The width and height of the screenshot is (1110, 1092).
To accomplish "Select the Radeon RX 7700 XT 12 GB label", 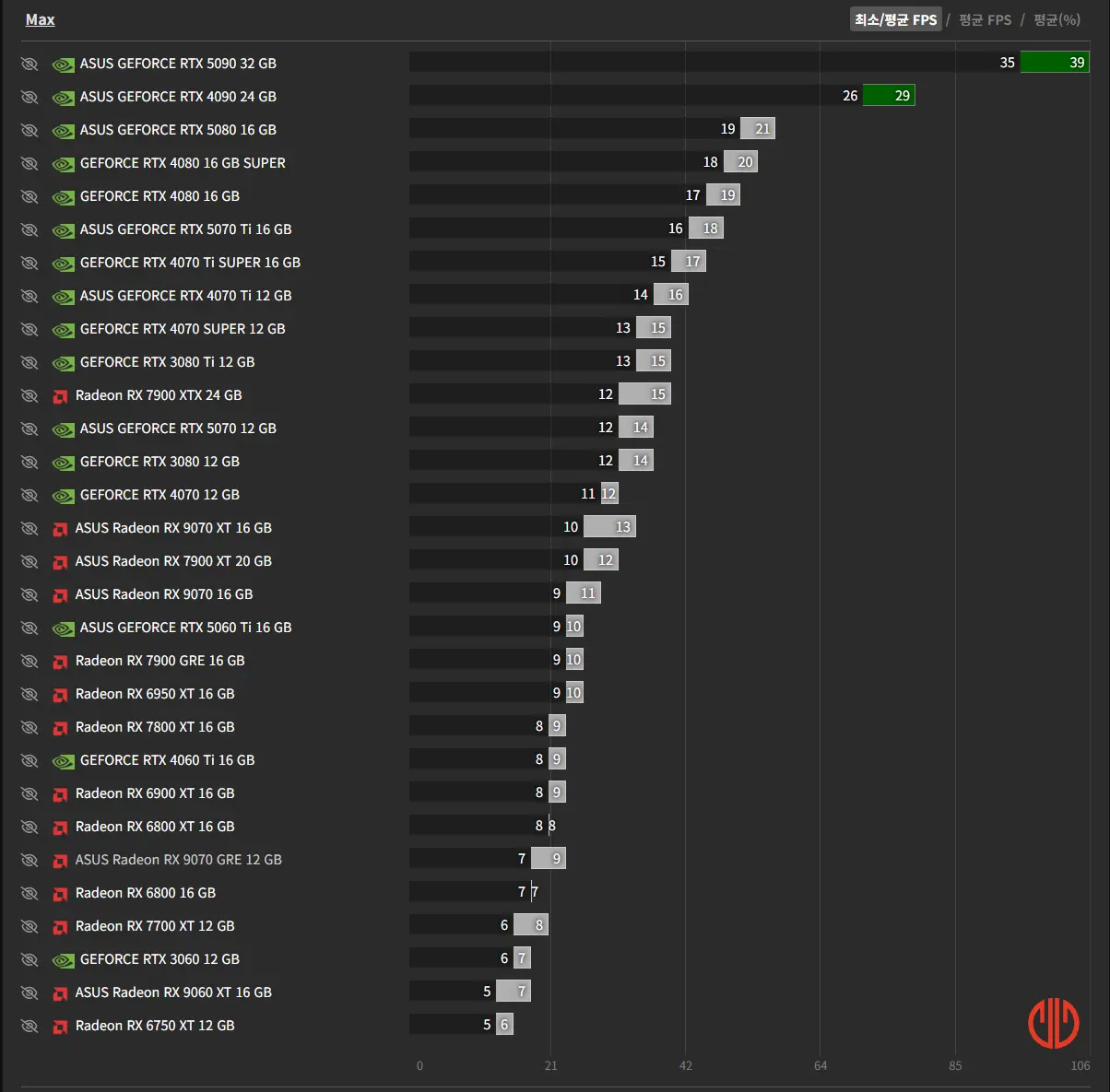I will pyautogui.click(x=155, y=926).
